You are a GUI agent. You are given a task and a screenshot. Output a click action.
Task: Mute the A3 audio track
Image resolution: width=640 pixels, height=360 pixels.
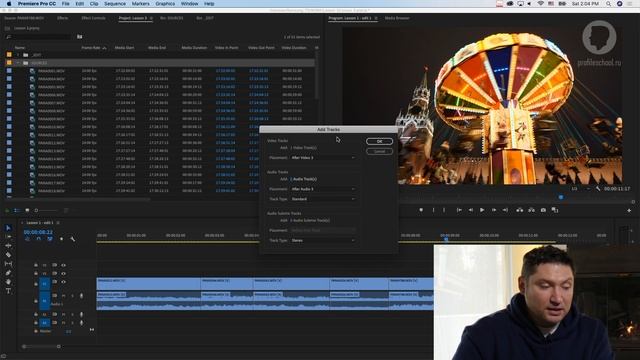[x=64, y=322]
